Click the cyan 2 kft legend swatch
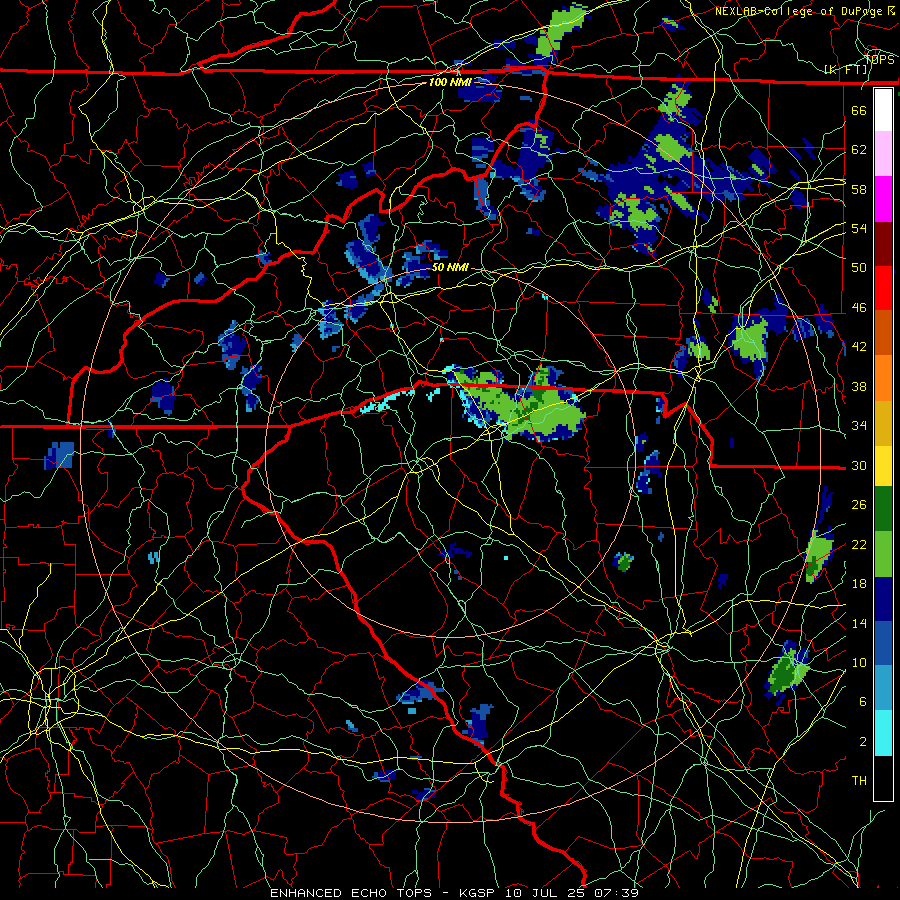The width and height of the screenshot is (900, 900). tap(883, 733)
